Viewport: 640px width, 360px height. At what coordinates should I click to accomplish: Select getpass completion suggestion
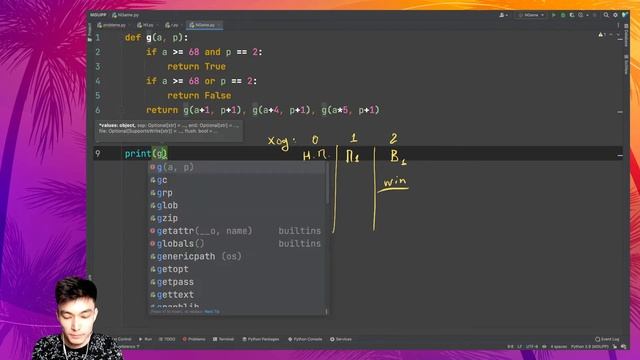click(237, 282)
